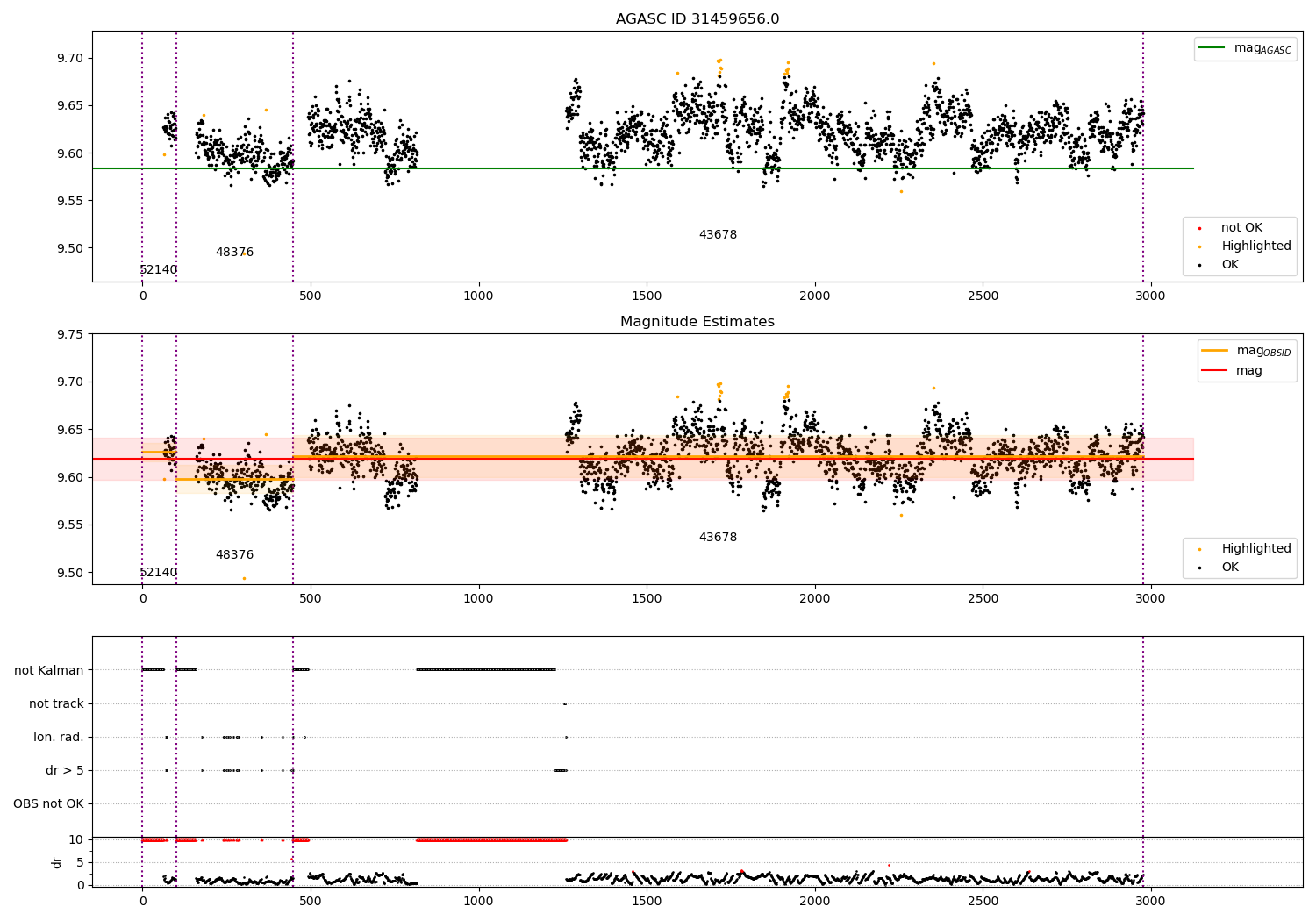Select the 'not track' axis label

click(x=56, y=703)
